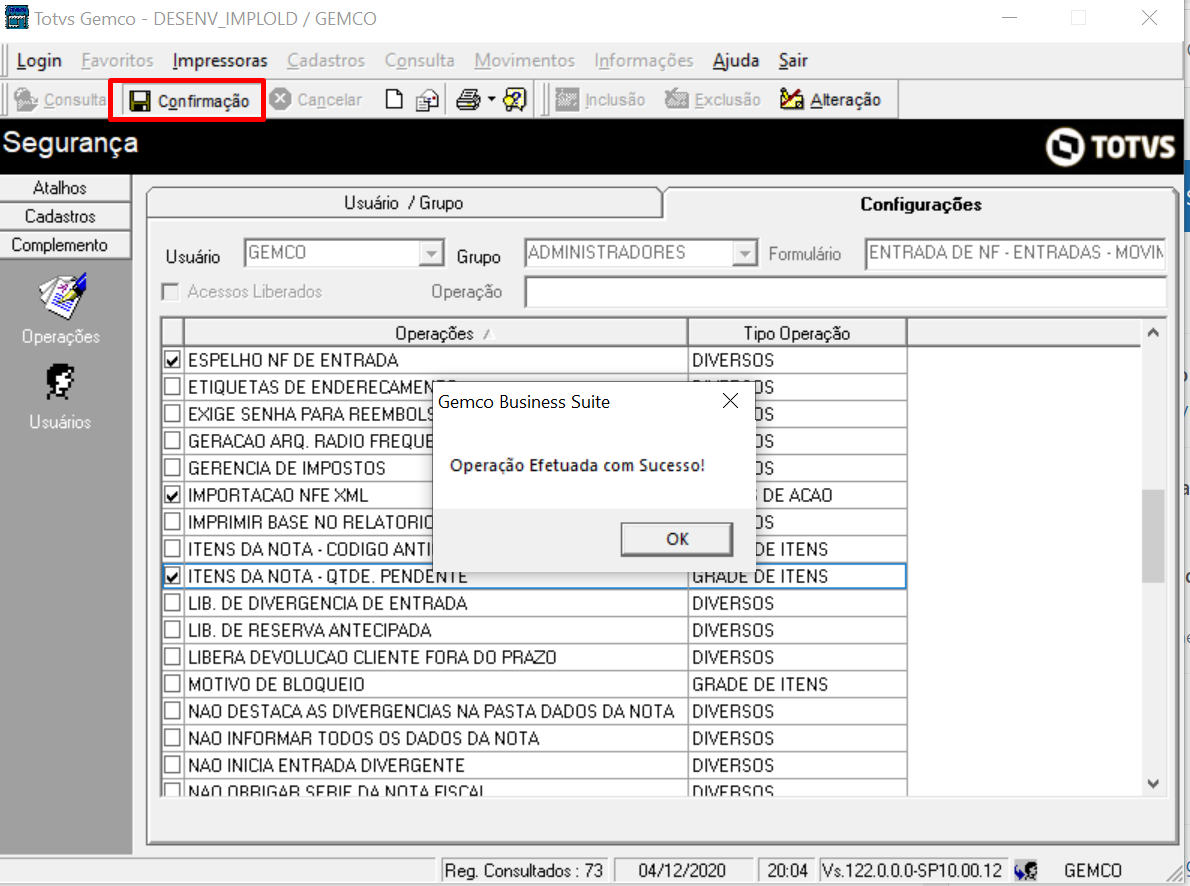
Task: Click the Cancelar toolbar button
Action: (316, 99)
